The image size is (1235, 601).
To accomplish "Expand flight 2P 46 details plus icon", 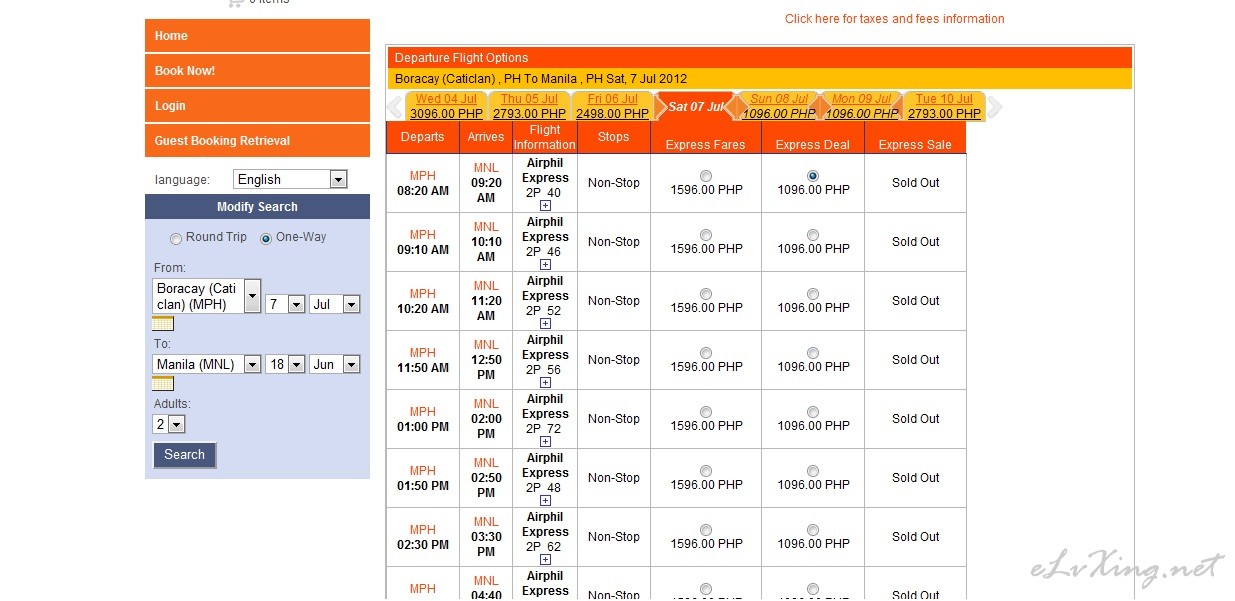I will click(545, 265).
